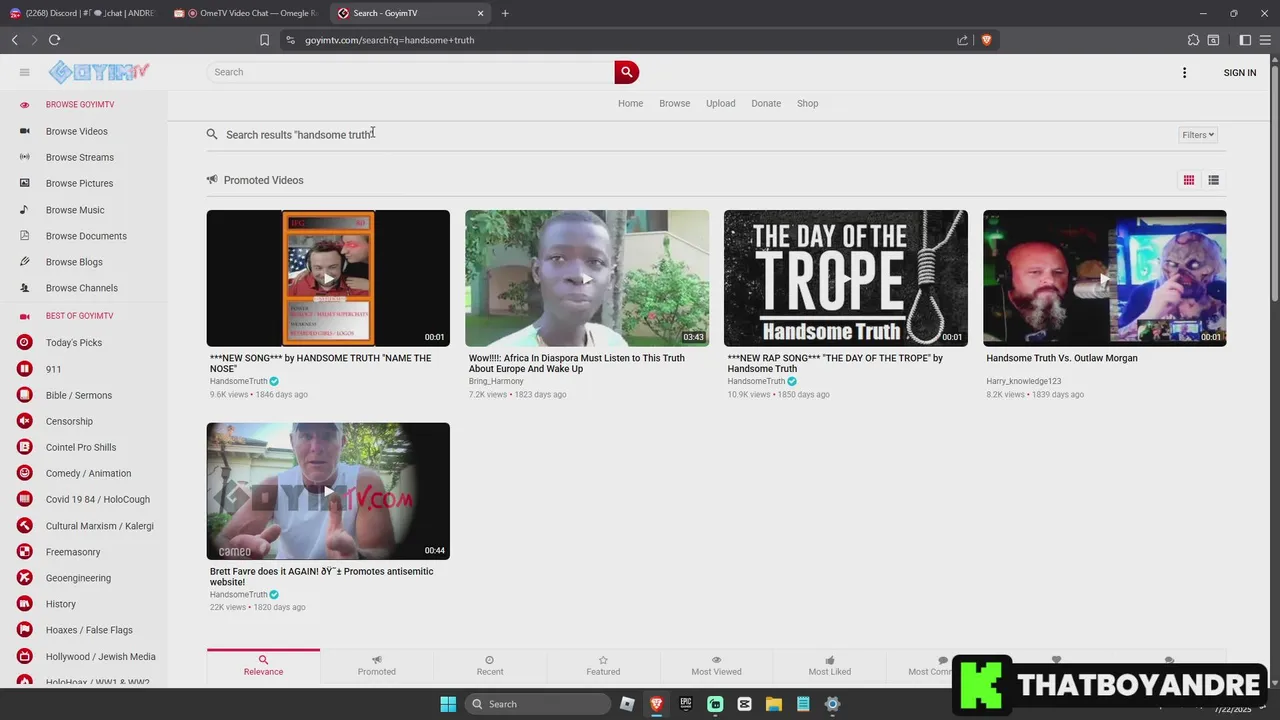Bookmark this page with bookmark icon
Viewport: 1280px width, 720px height.
(264, 40)
